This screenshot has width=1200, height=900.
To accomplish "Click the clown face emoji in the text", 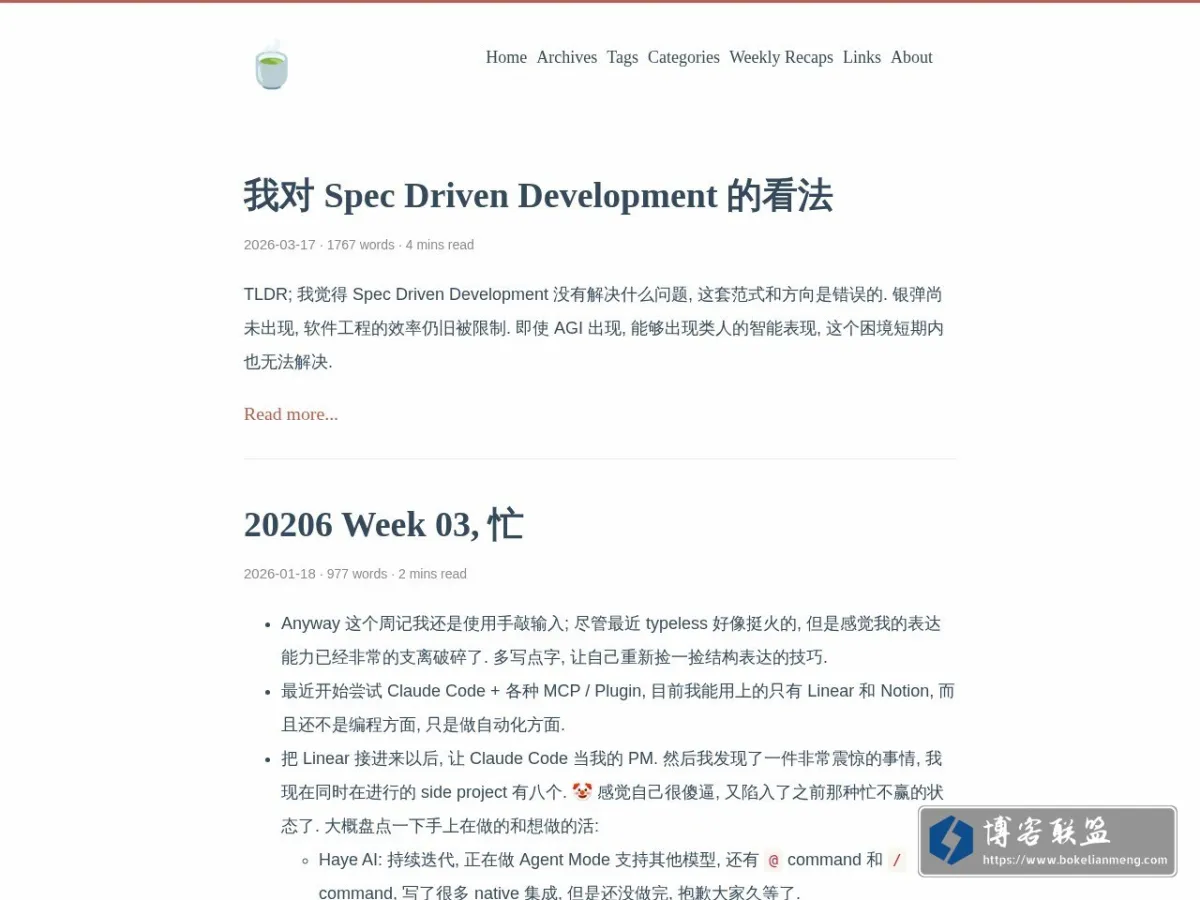I will pyautogui.click(x=582, y=791).
